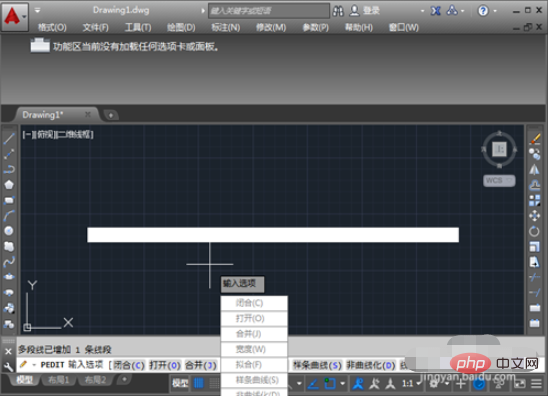The height and width of the screenshot is (396, 549).
Task: Expand the Autodesk 360 dropdown arrow
Action: pos(463,11)
